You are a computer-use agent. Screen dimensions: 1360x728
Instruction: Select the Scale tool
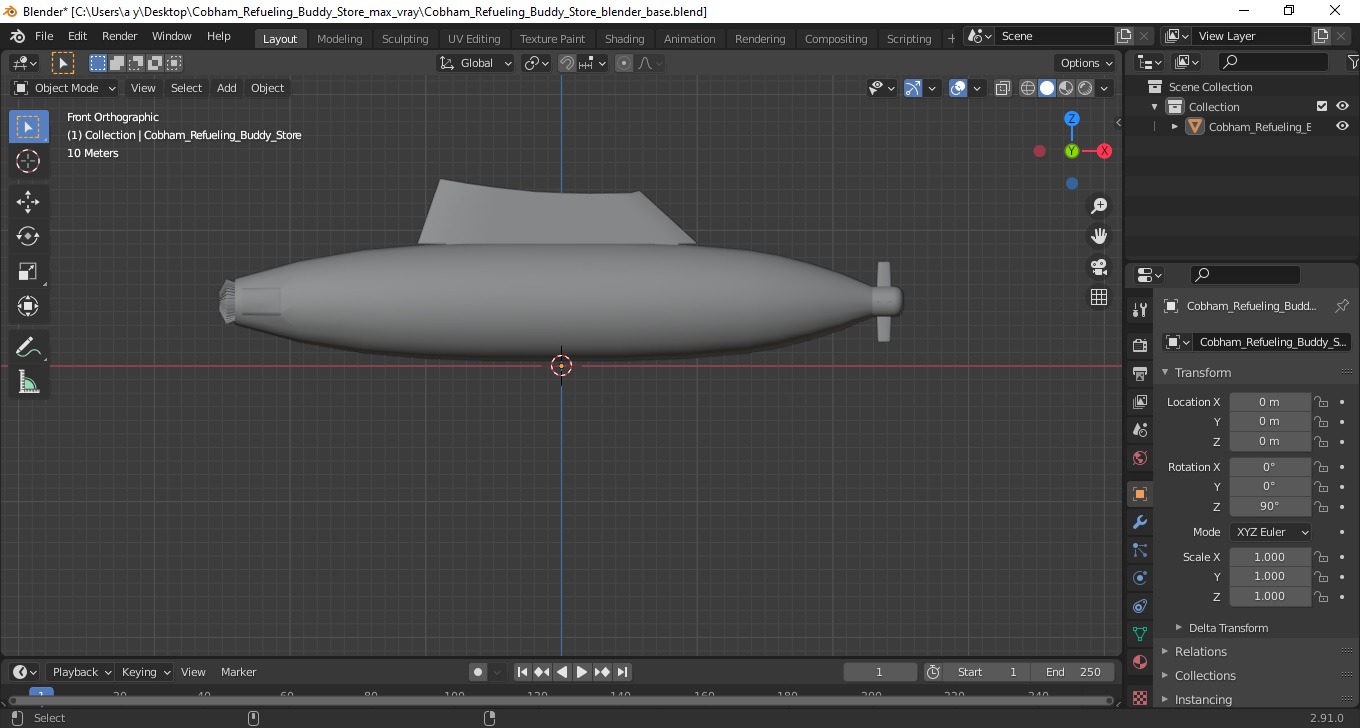(x=28, y=272)
